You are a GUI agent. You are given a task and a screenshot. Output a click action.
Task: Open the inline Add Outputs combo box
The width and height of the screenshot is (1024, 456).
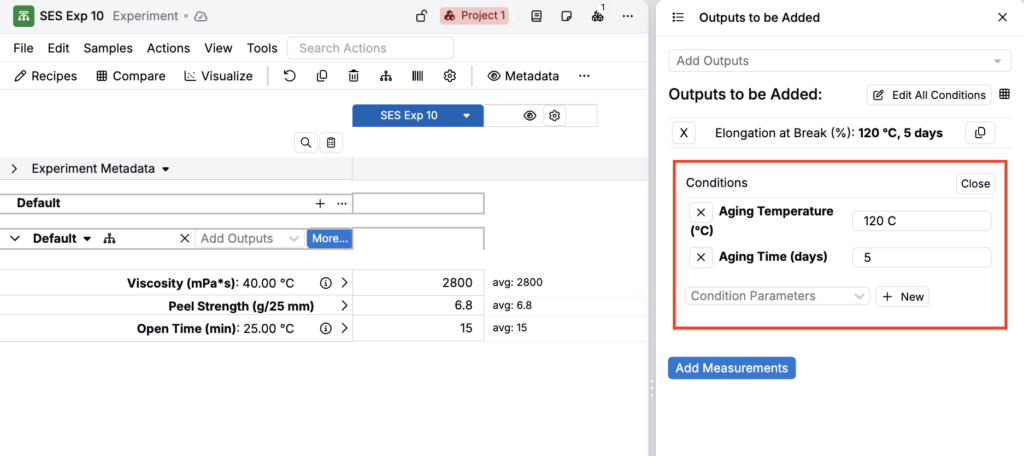tap(249, 239)
